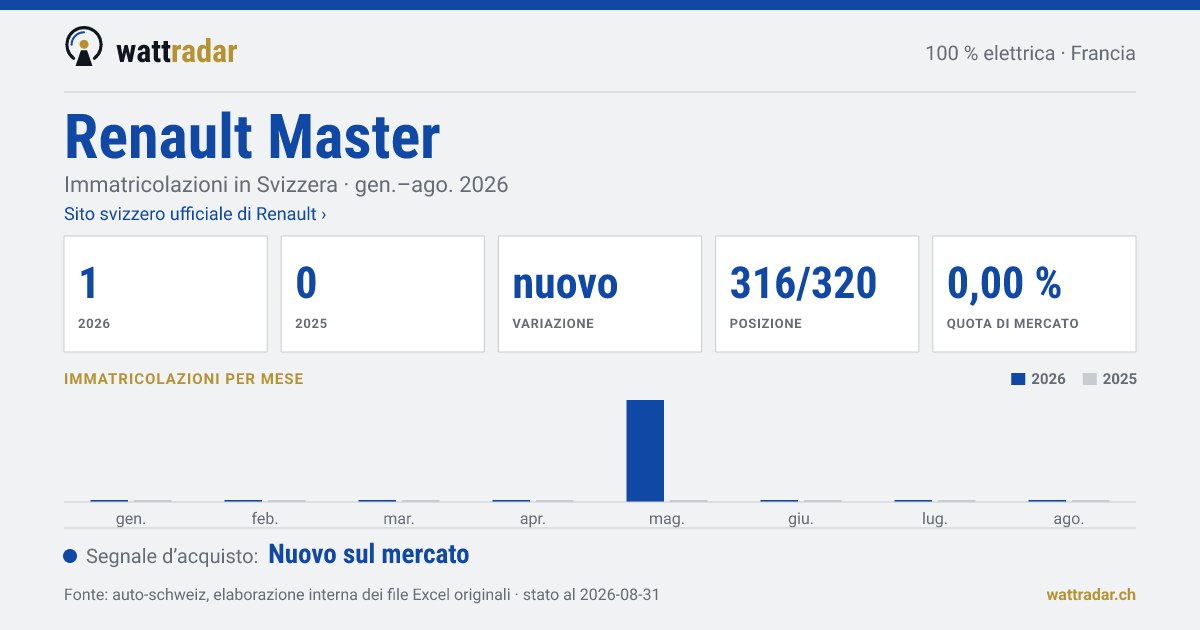Click the 'gen.' month label
1200x630 pixels.
(x=131, y=519)
